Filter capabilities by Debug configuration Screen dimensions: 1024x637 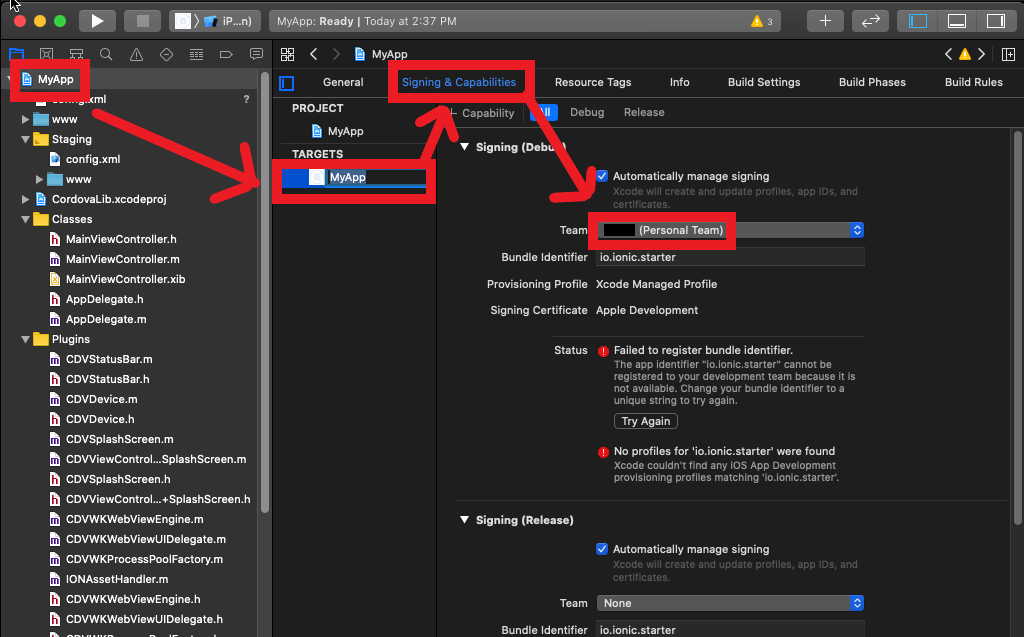[587, 112]
